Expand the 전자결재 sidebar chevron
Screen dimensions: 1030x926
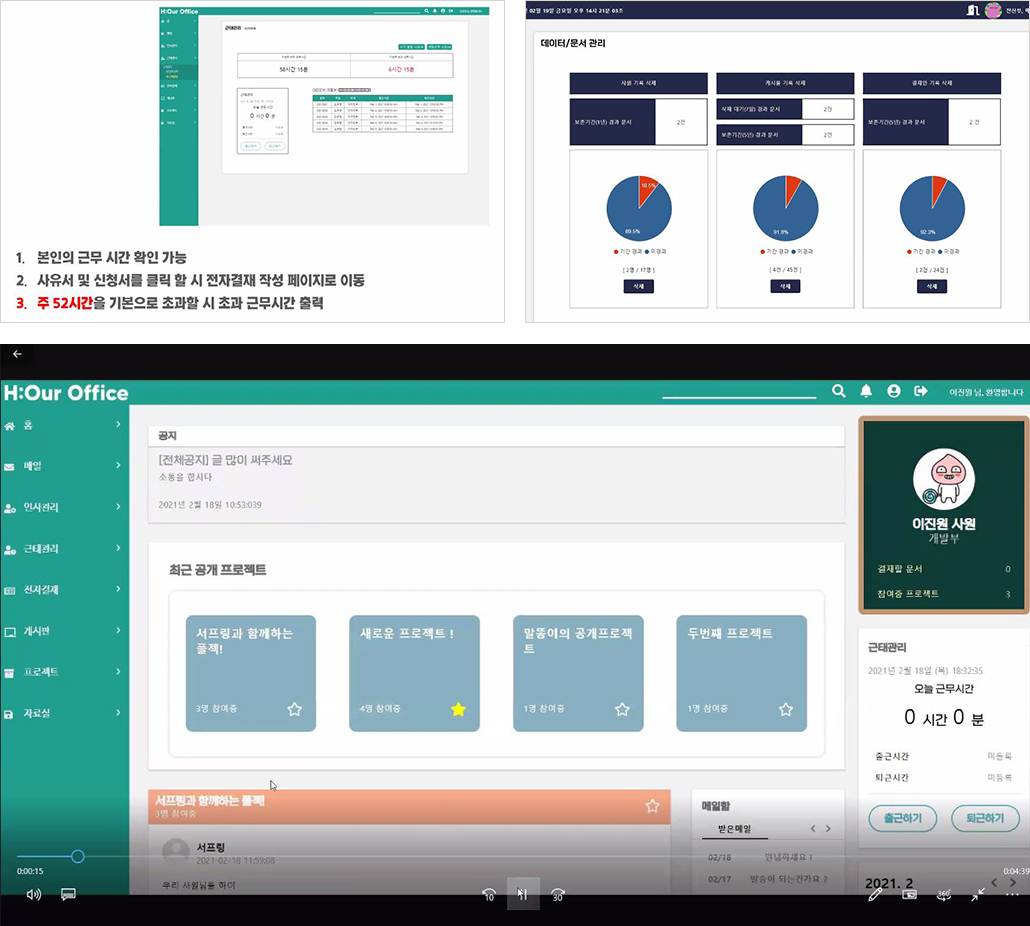(x=118, y=588)
